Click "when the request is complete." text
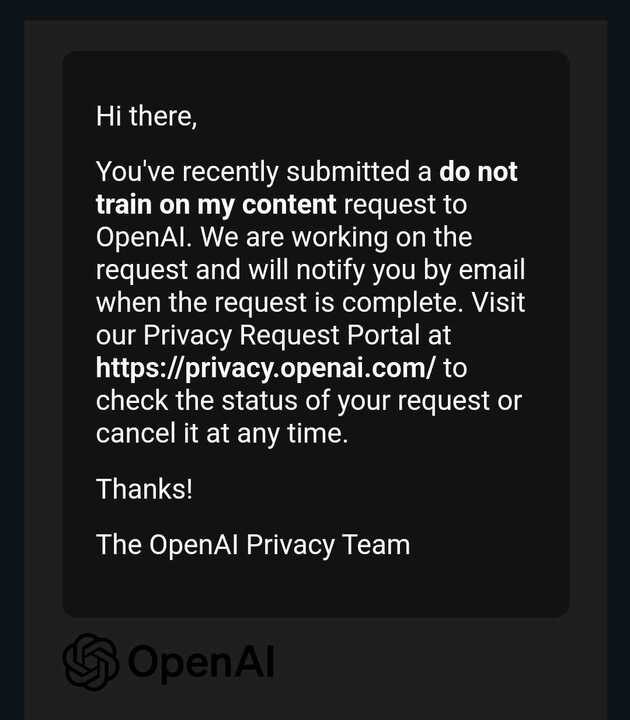Viewport: 630px width, 720px height. tap(280, 303)
